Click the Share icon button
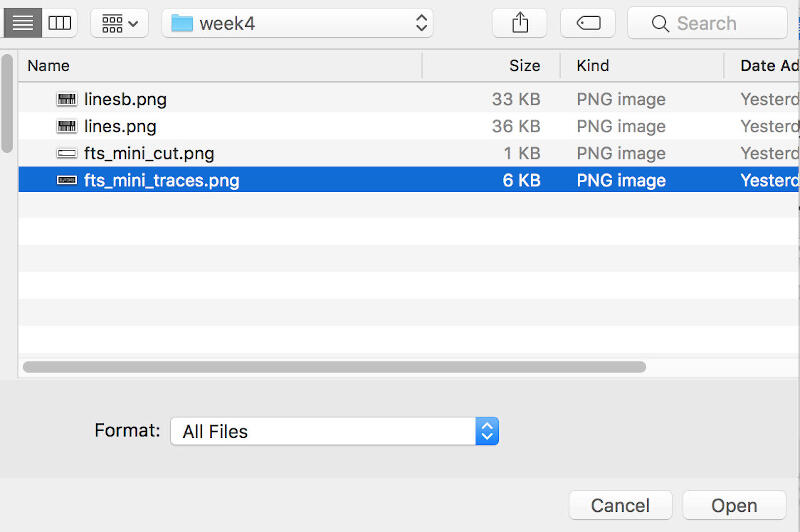This screenshot has width=800, height=532. click(519, 23)
